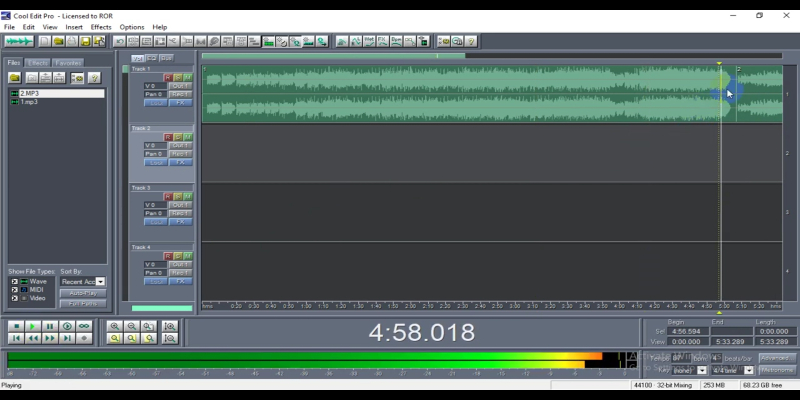Expand the Key dropdown
Image resolution: width=800 pixels, height=400 pixels.
click(x=701, y=370)
